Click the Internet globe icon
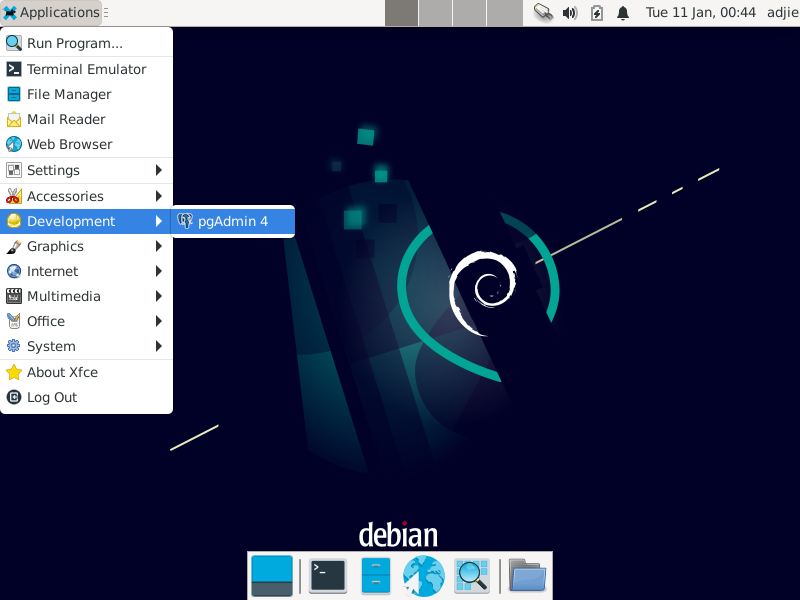 point(14,271)
